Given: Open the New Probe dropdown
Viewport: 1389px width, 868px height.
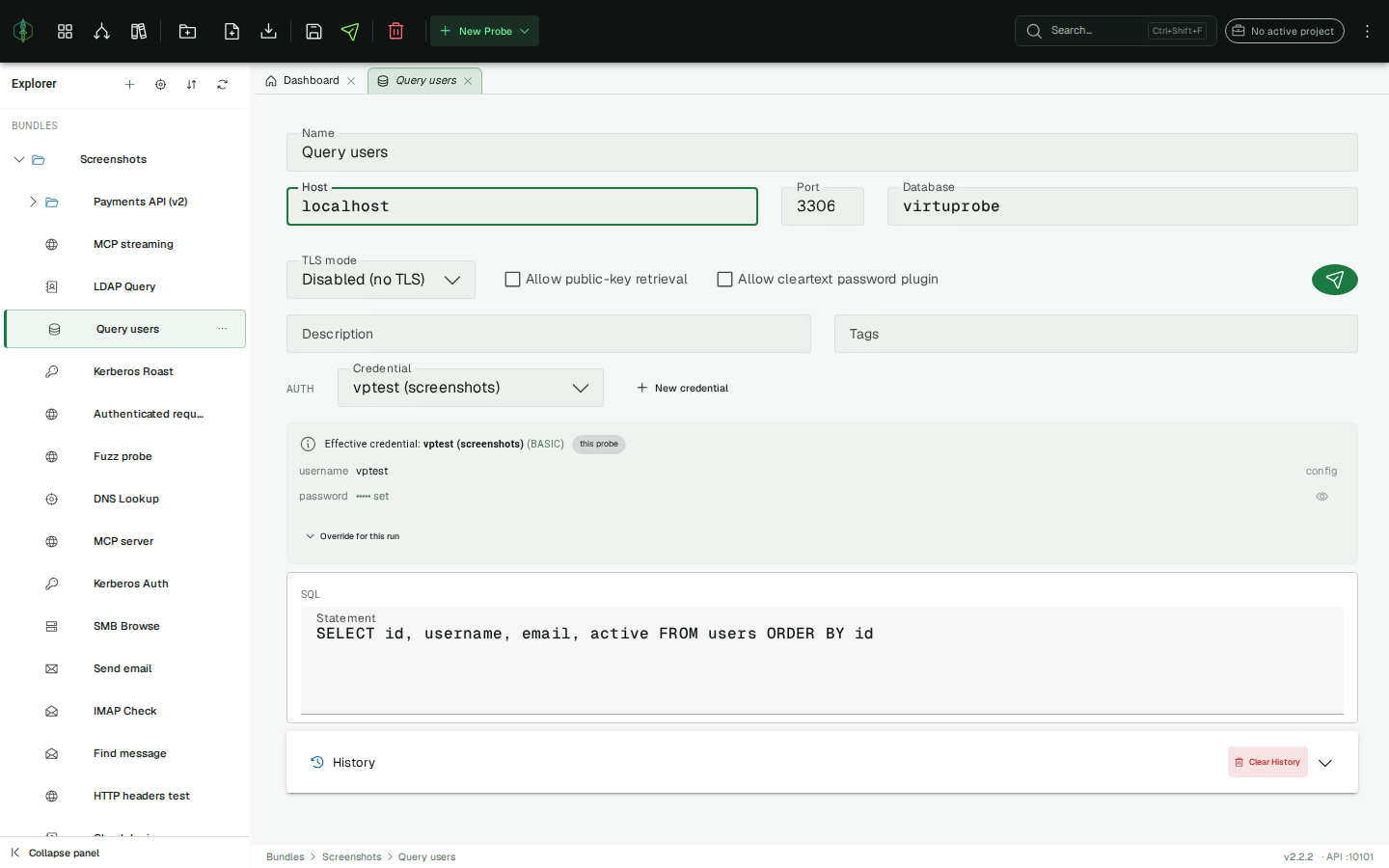Looking at the screenshot, I should pyautogui.click(x=484, y=31).
